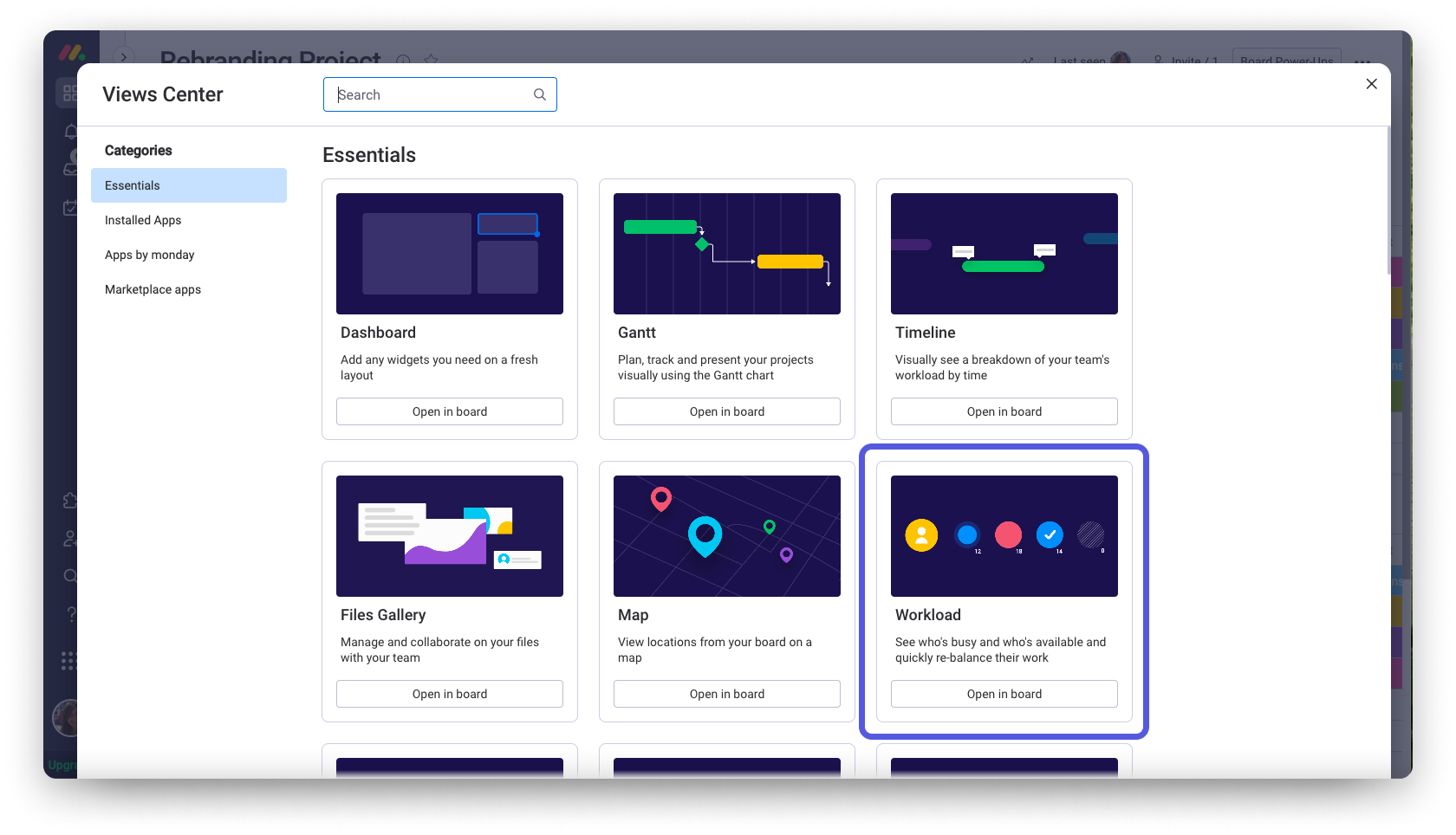Click "Visually see a breakdown" description

(1003, 367)
